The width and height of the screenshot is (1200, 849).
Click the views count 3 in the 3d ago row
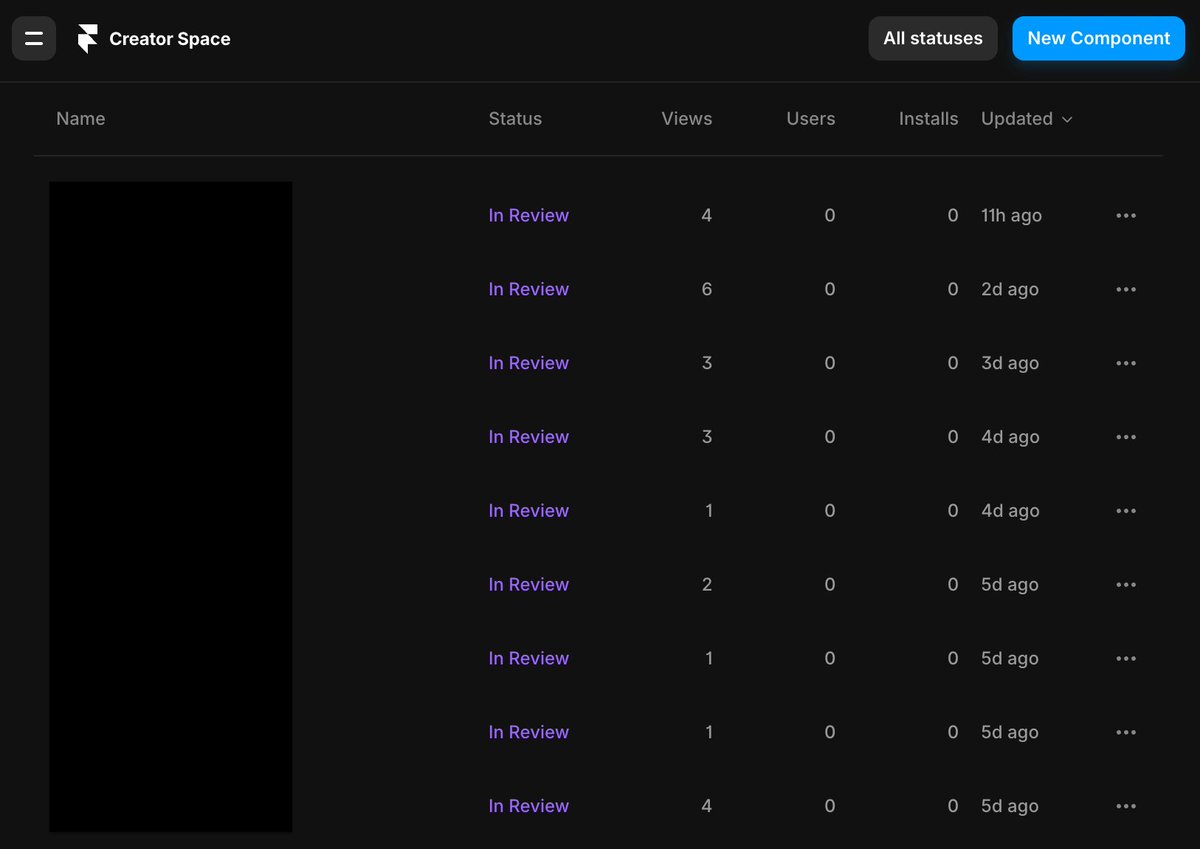click(x=707, y=364)
